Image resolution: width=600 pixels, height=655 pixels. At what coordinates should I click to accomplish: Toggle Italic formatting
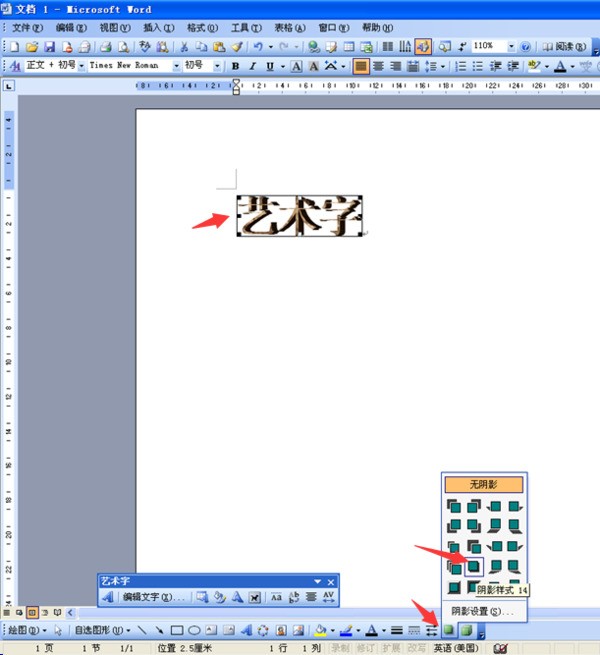pos(253,66)
